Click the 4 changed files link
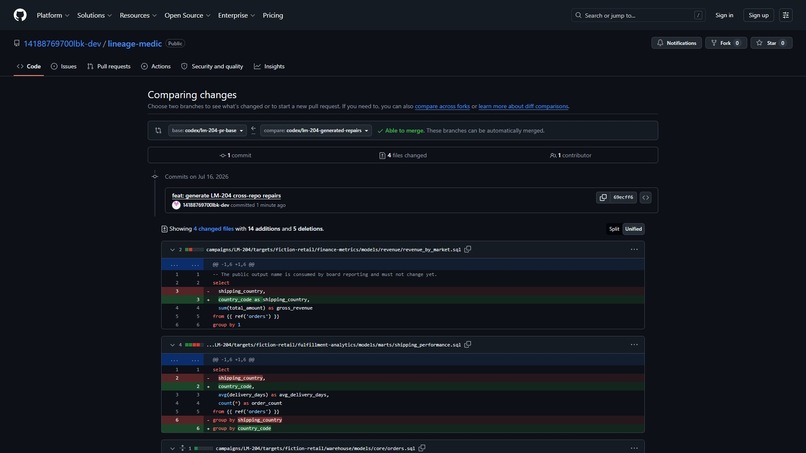The height and width of the screenshot is (453, 806). click(x=213, y=229)
